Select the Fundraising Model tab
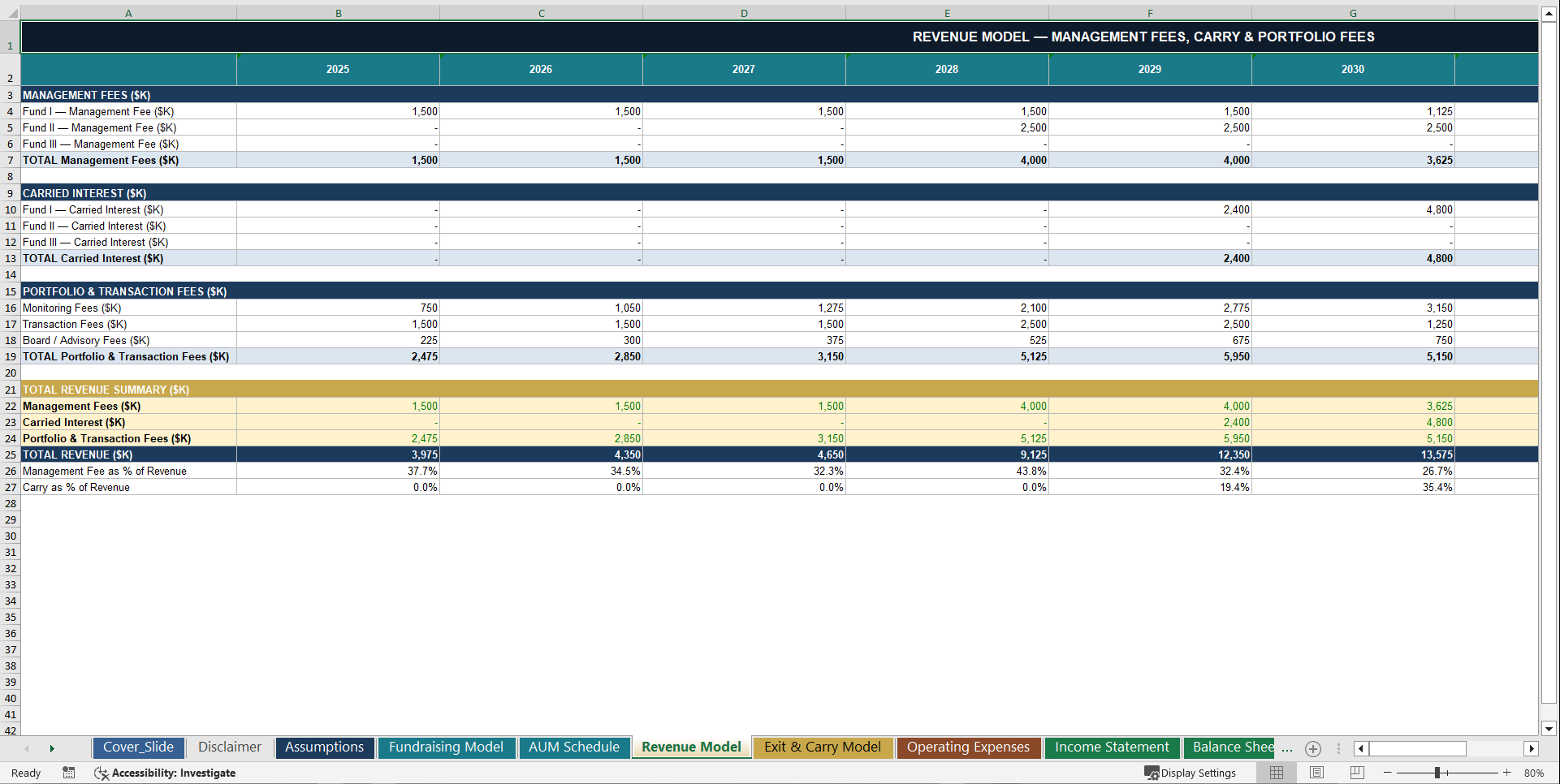1560x784 pixels. pos(446,747)
